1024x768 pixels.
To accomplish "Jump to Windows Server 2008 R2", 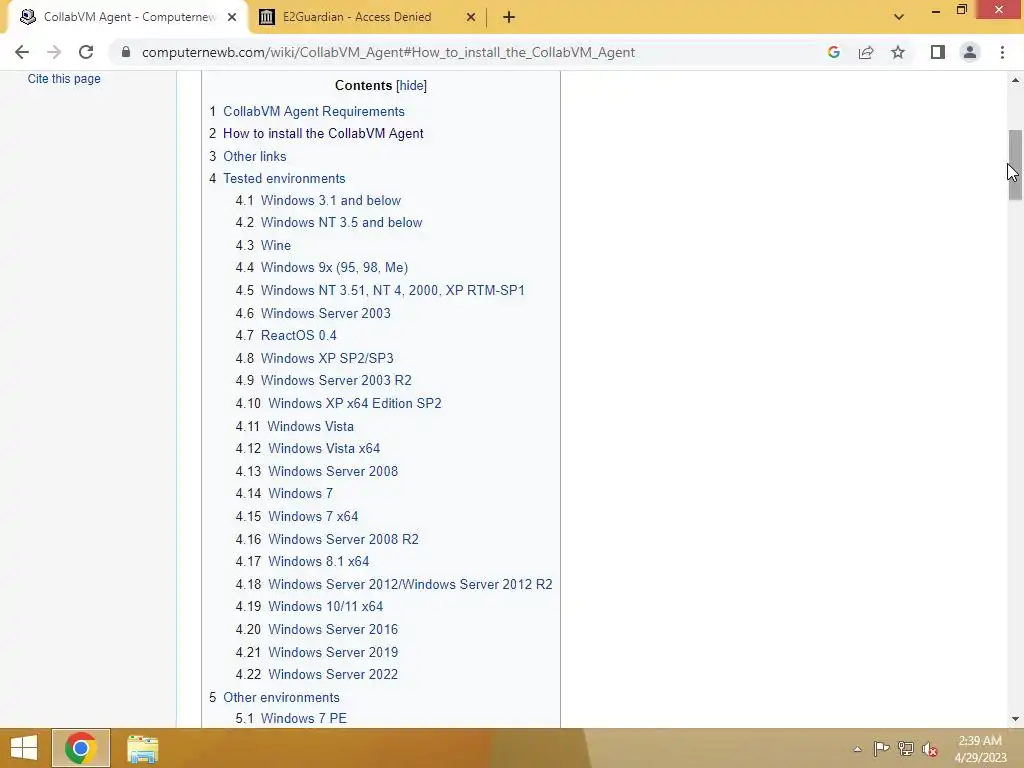I will pyautogui.click(x=344, y=539).
